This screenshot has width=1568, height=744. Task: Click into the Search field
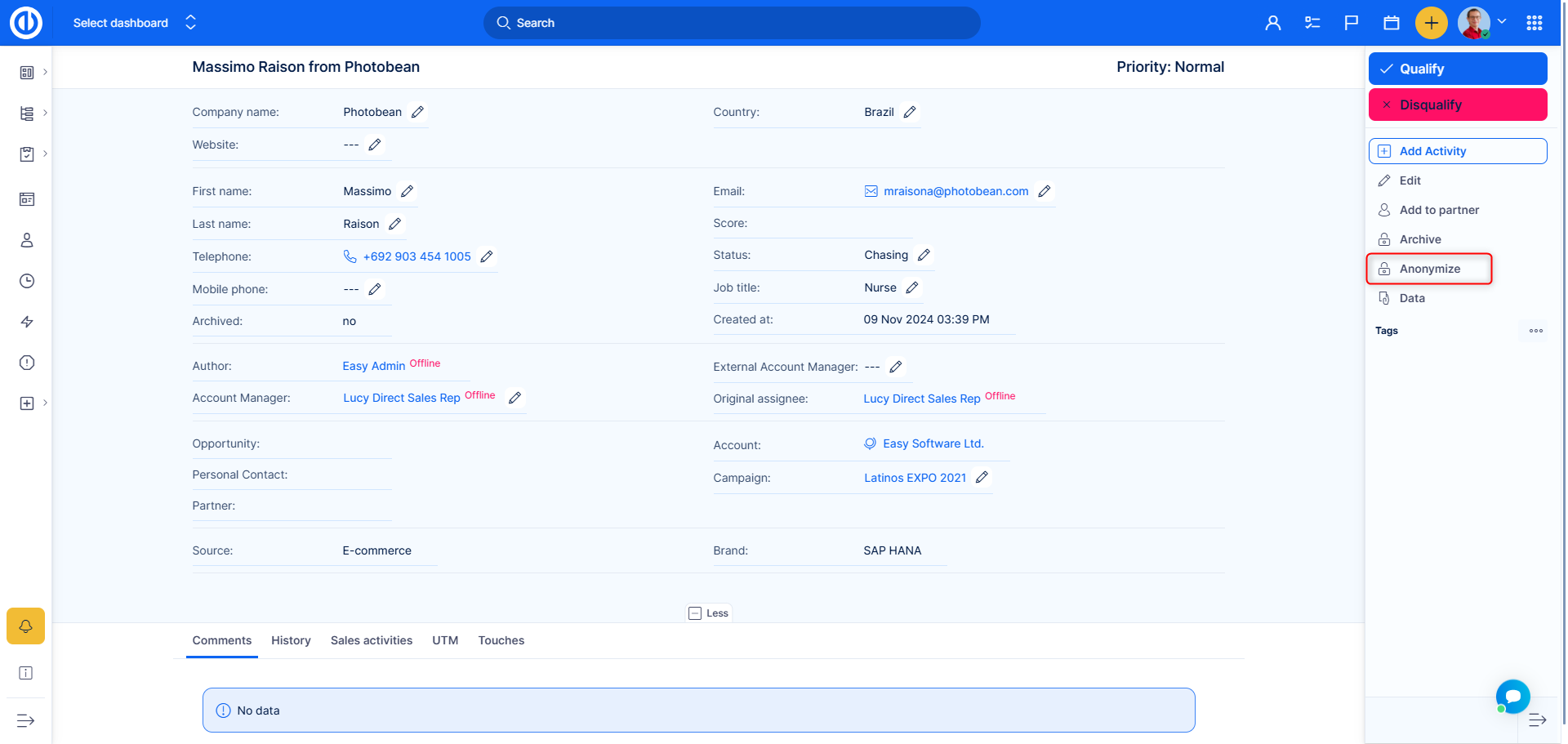732,23
